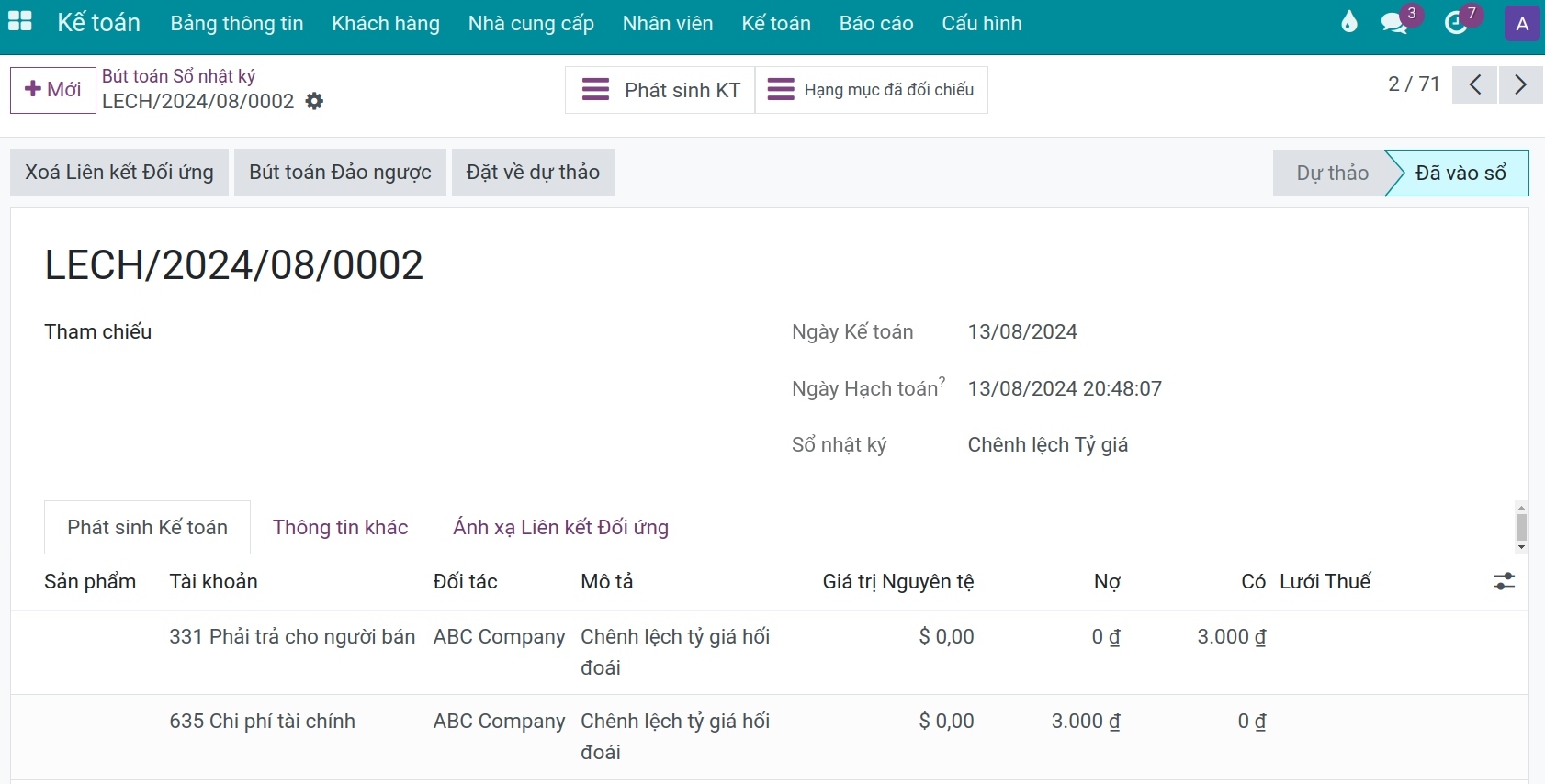Image resolution: width=1545 pixels, height=784 pixels.
Task: Click the 13/08/2024 accounting date value
Action: pos(1022,331)
